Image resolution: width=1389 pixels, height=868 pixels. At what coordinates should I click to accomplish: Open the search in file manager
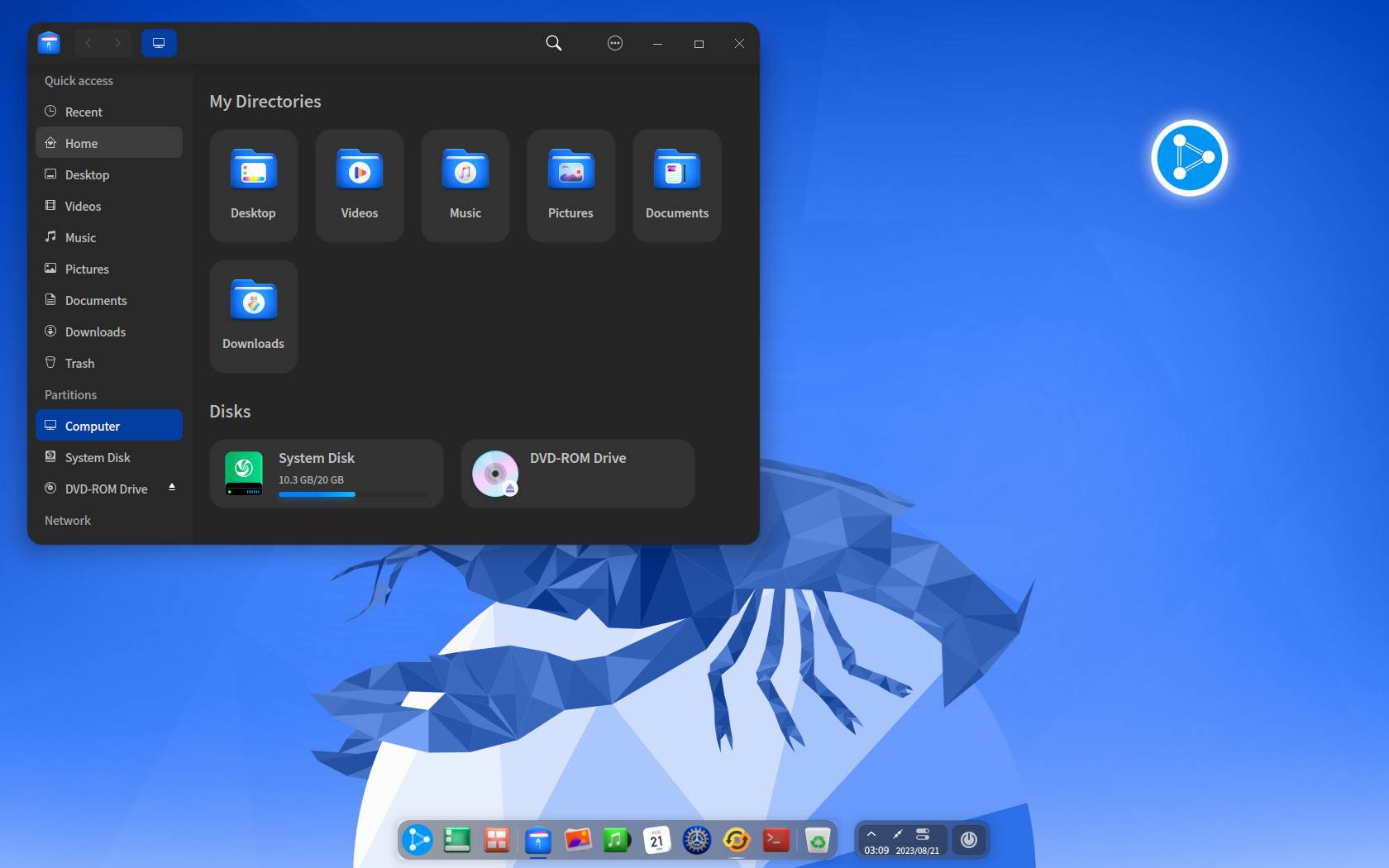553,43
